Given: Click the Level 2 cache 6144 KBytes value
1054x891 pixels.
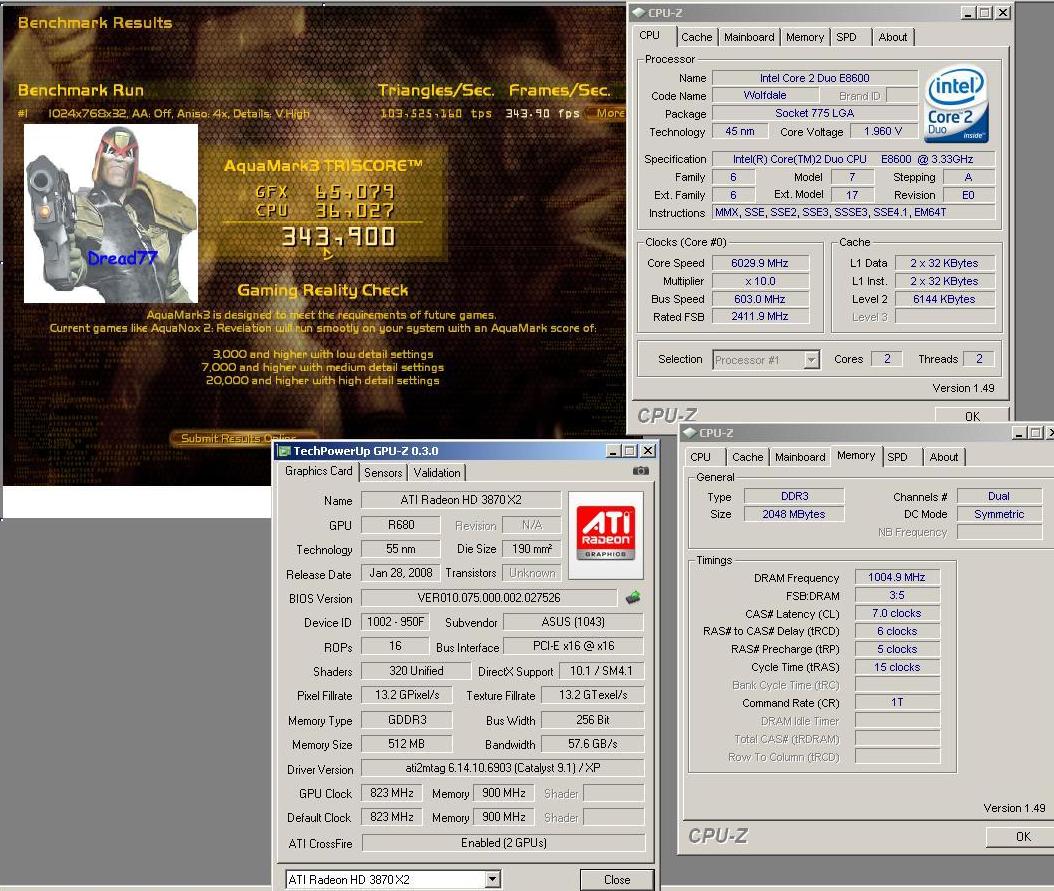Looking at the screenshot, I should click(x=944, y=299).
